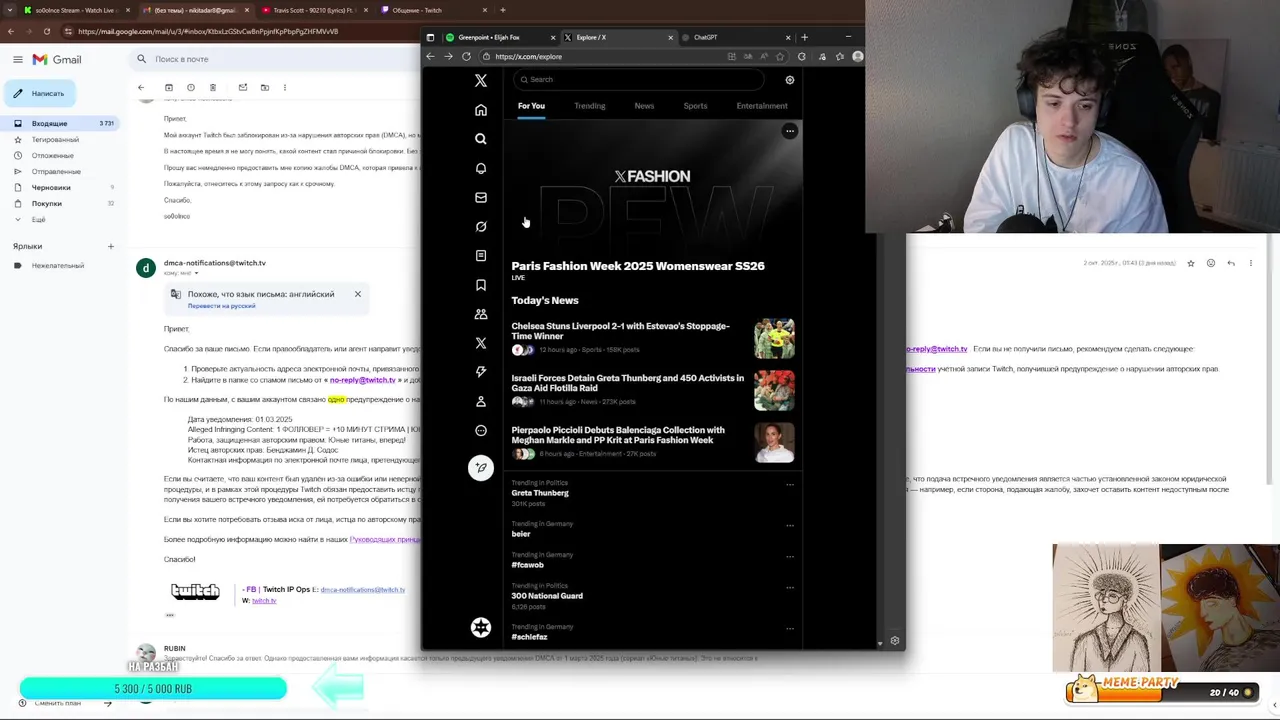Open Premium X icon in sidebar

481,343
